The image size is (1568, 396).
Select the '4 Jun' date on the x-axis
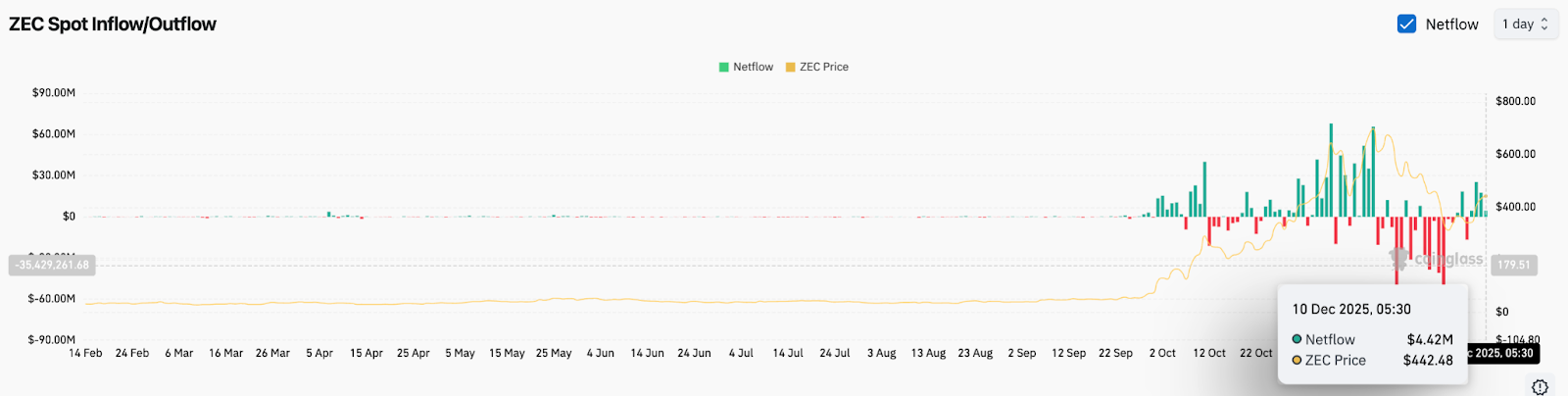(600, 353)
